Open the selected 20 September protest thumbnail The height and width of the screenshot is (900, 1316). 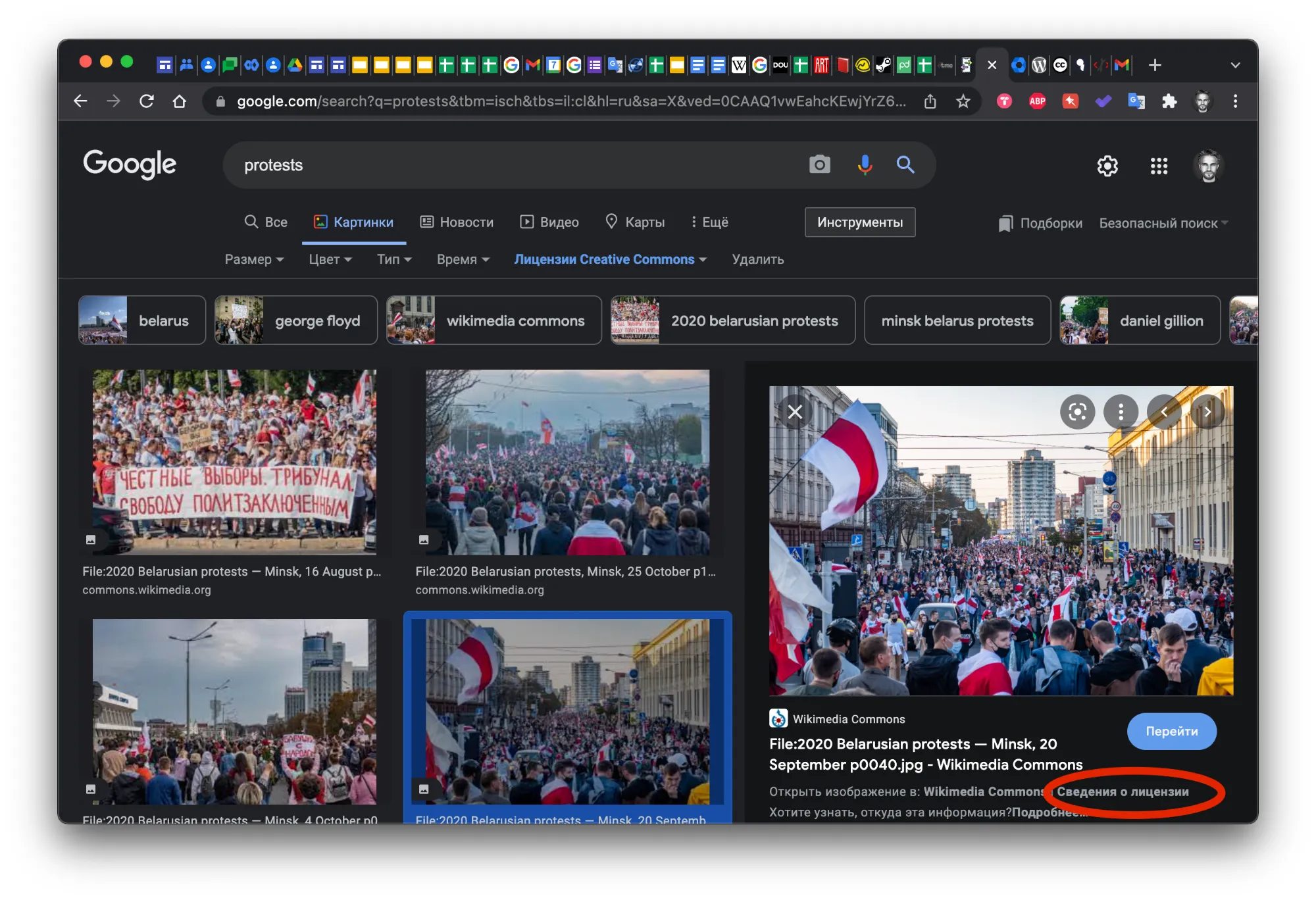[567, 711]
